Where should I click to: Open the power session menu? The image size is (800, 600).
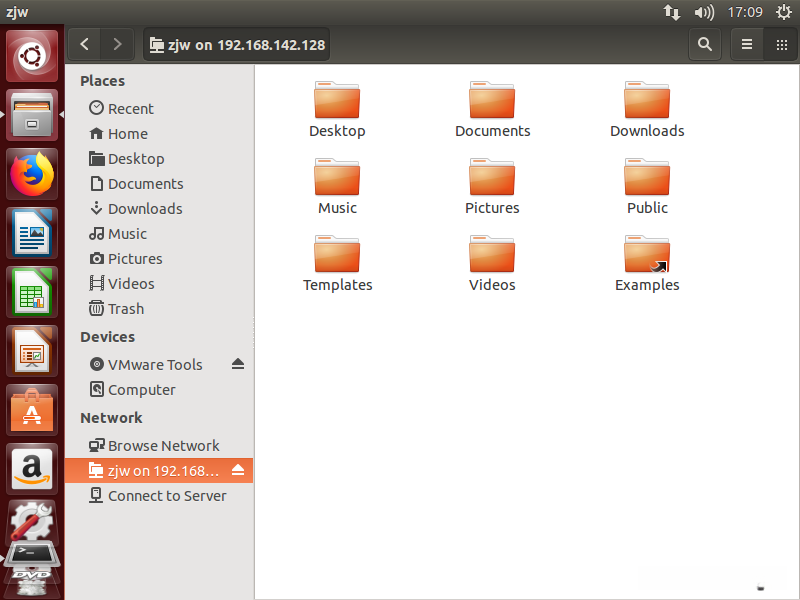coord(784,12)
